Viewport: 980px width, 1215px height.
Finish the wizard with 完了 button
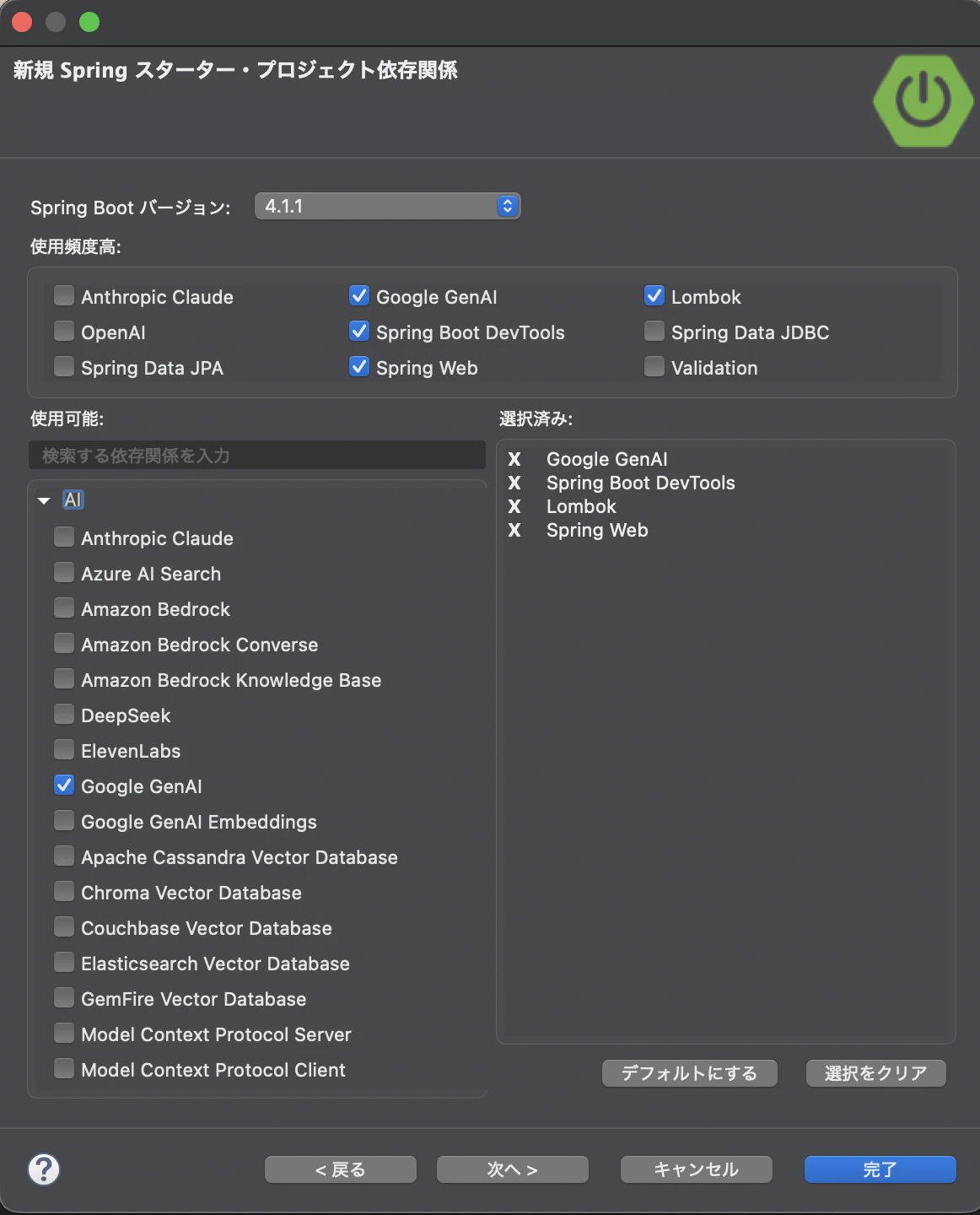pyautogui.click(x=880, y=1169)
